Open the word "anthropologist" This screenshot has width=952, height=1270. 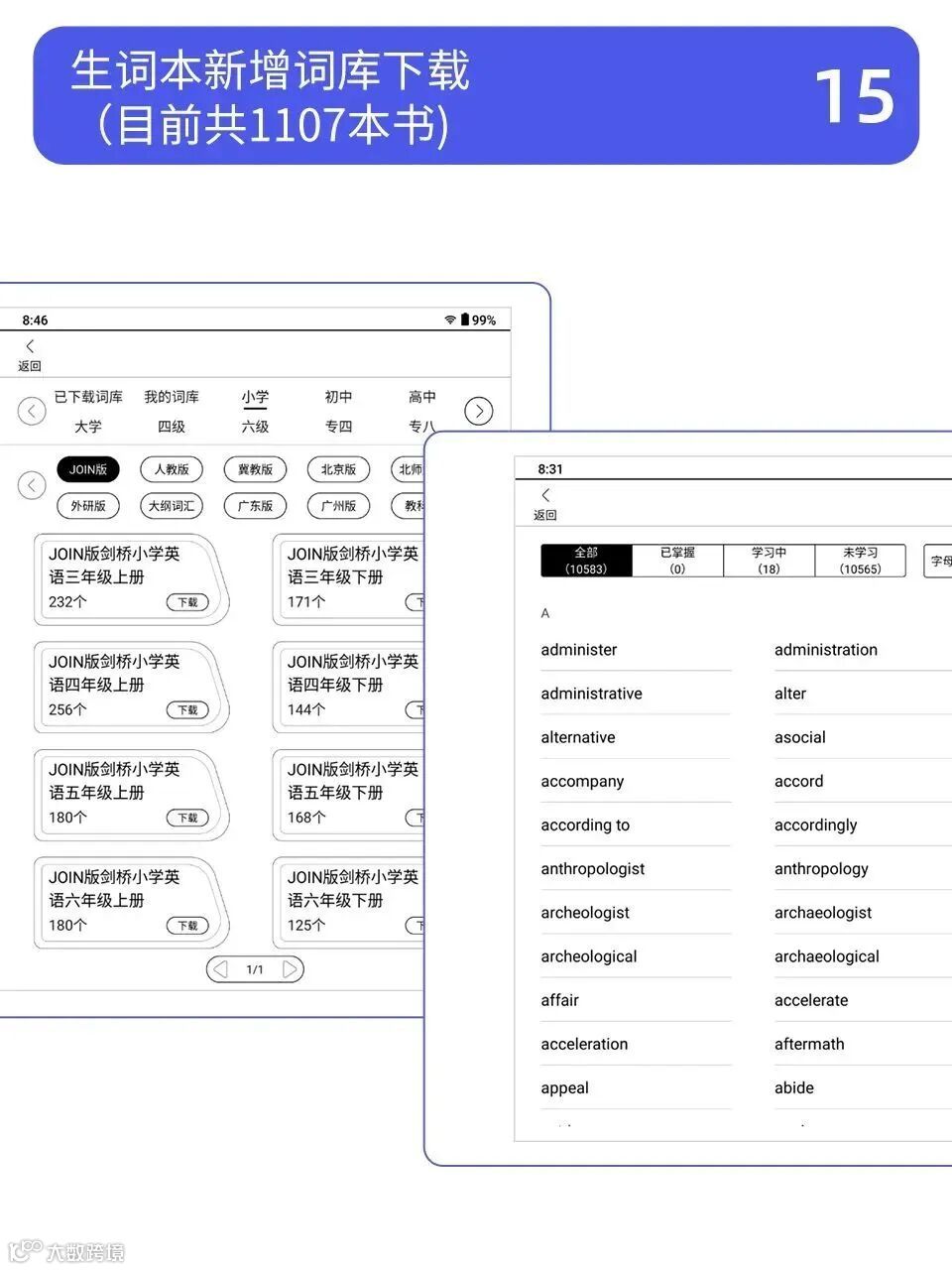[x=593, y=869]
